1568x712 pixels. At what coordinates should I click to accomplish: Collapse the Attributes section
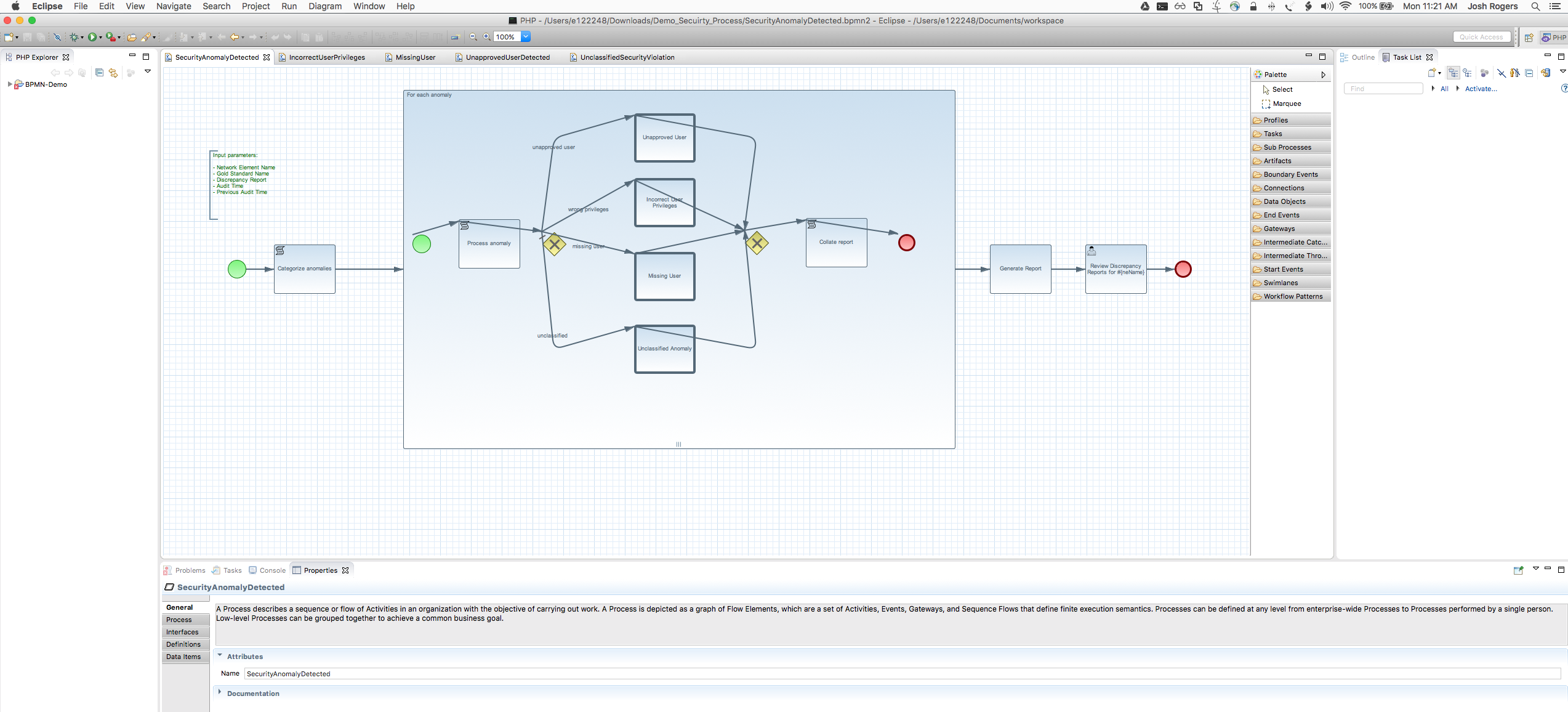pyautogui.click(x=220, y=655)
